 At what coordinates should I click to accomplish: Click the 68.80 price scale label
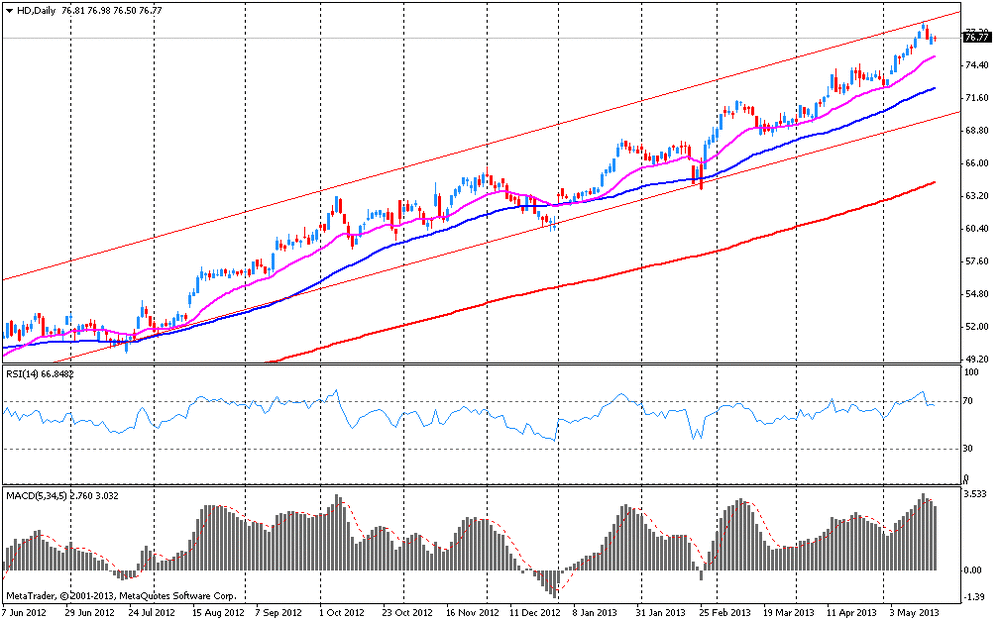pos(977,131)
